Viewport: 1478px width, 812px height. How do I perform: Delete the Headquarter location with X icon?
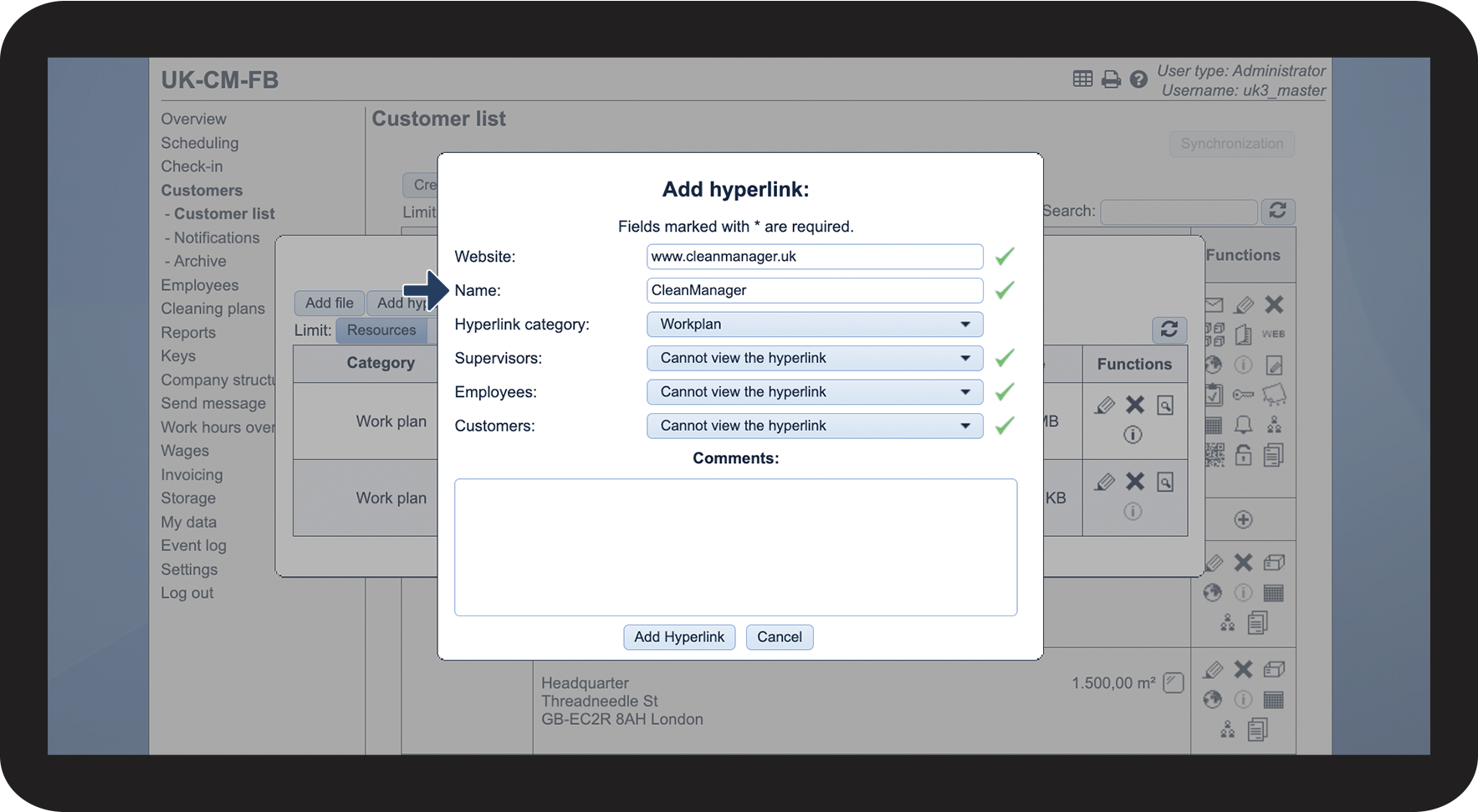point(1244,669)
